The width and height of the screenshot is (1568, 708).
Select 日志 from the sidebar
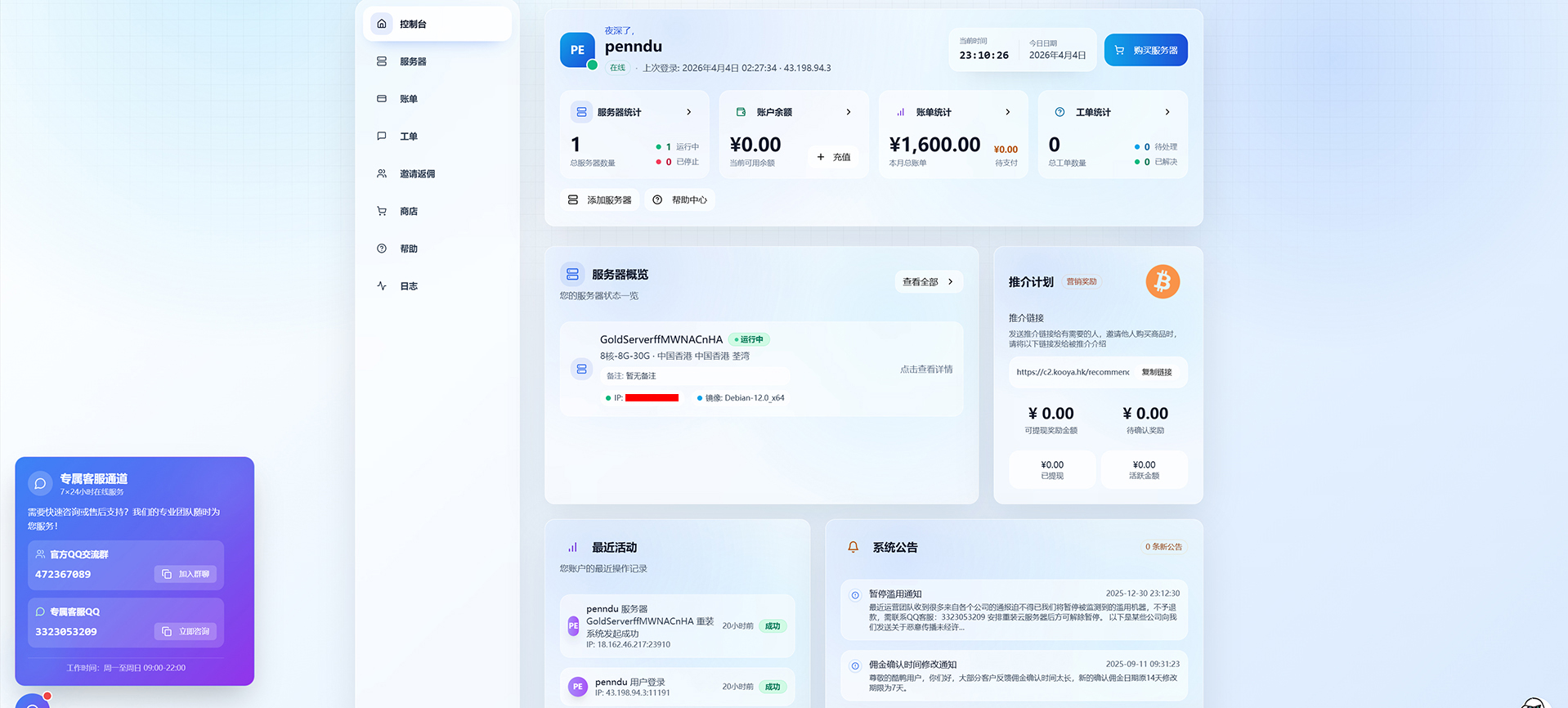point(409,286)
